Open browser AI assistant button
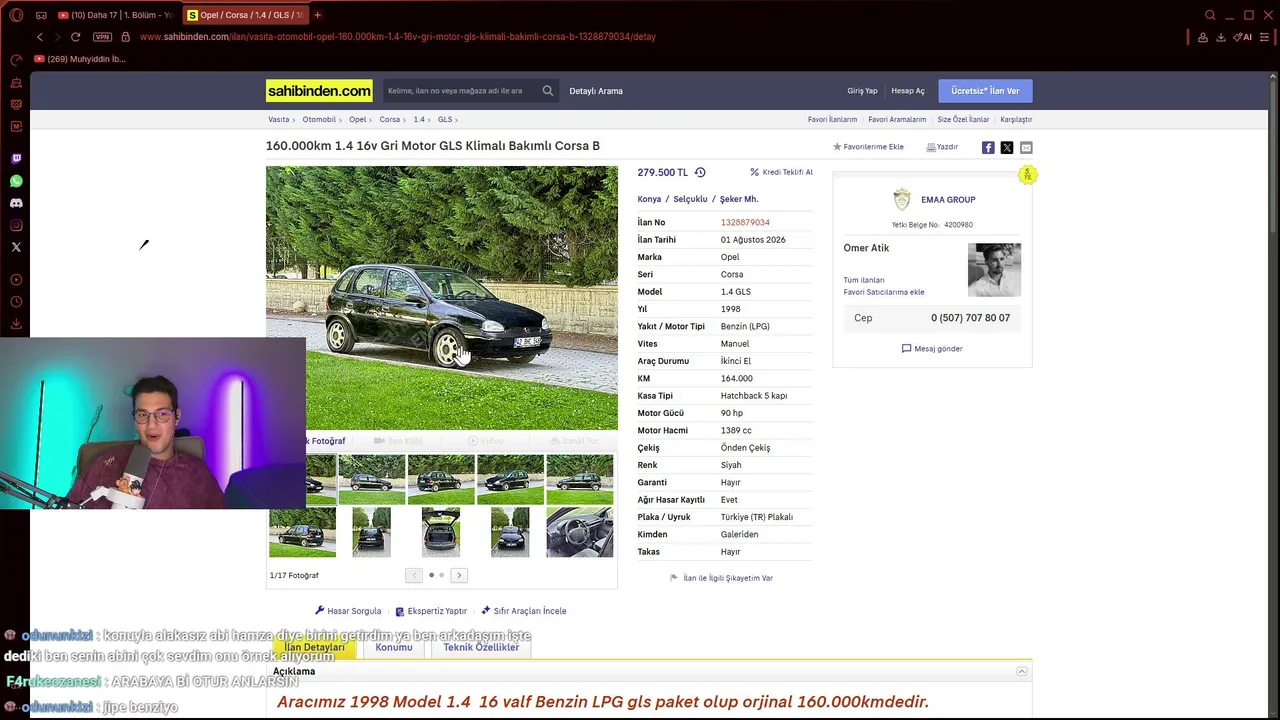The height and width of the screenshot is (720, 1280). pos(1243,37)
